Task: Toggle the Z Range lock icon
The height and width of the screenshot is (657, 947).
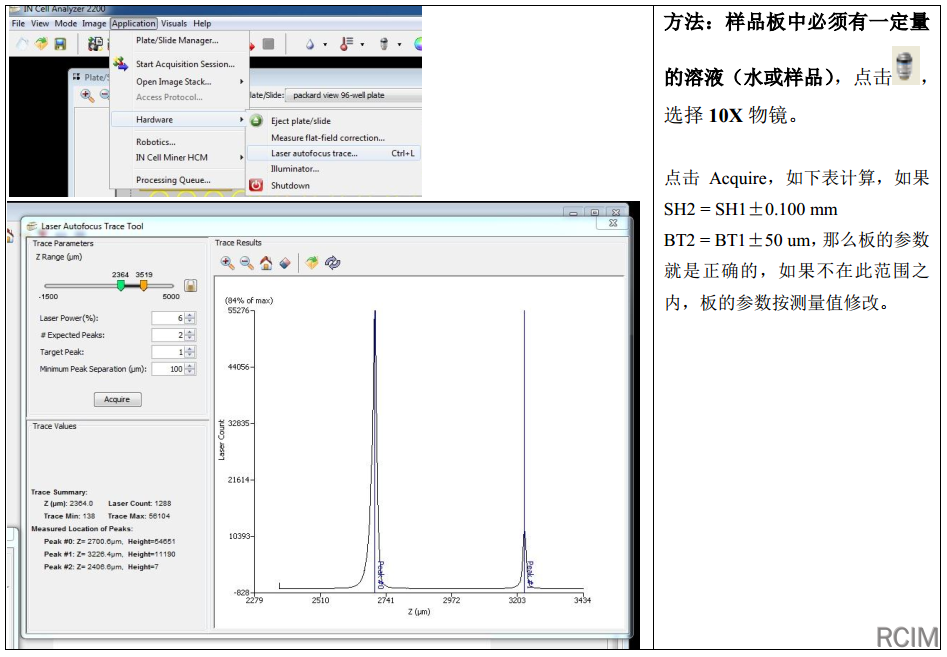Action: (x=189, y=286)
